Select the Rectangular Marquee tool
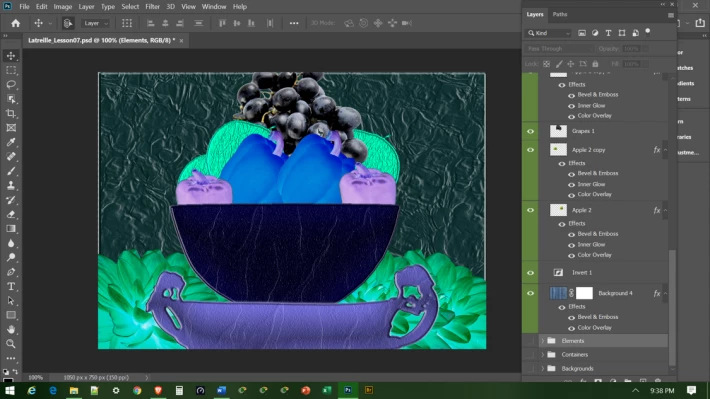 pyautogui.click(x=11, y=70)
